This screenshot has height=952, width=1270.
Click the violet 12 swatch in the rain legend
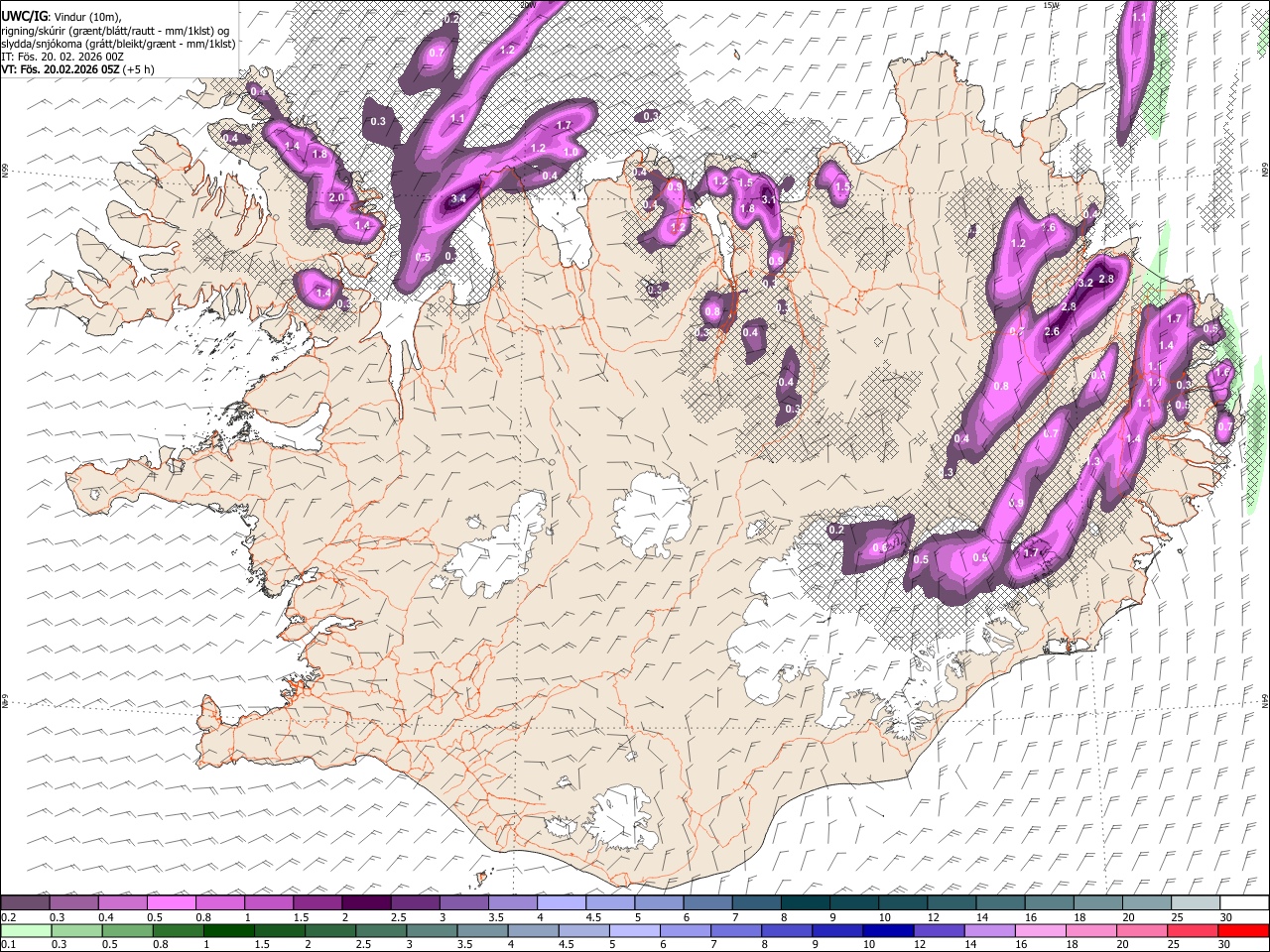click(938, 931)
